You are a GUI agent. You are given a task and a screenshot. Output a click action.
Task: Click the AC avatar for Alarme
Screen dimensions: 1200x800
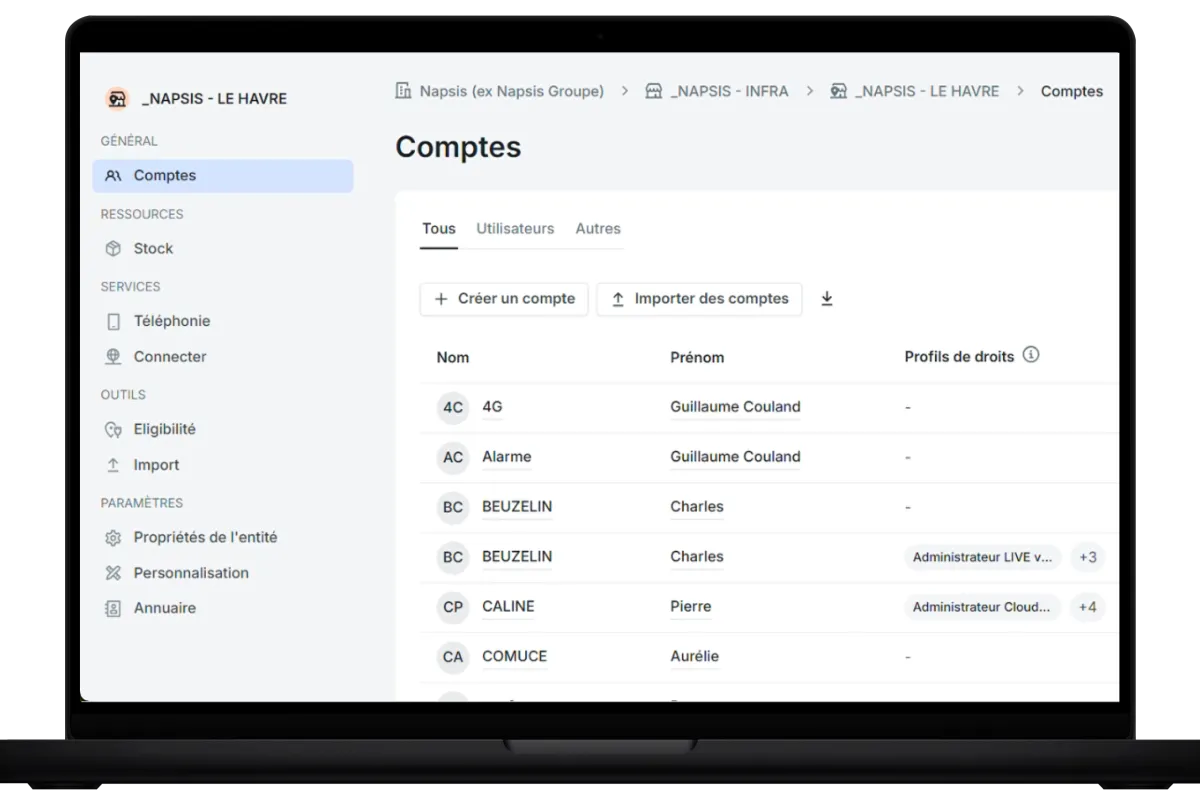pos(453,458)
